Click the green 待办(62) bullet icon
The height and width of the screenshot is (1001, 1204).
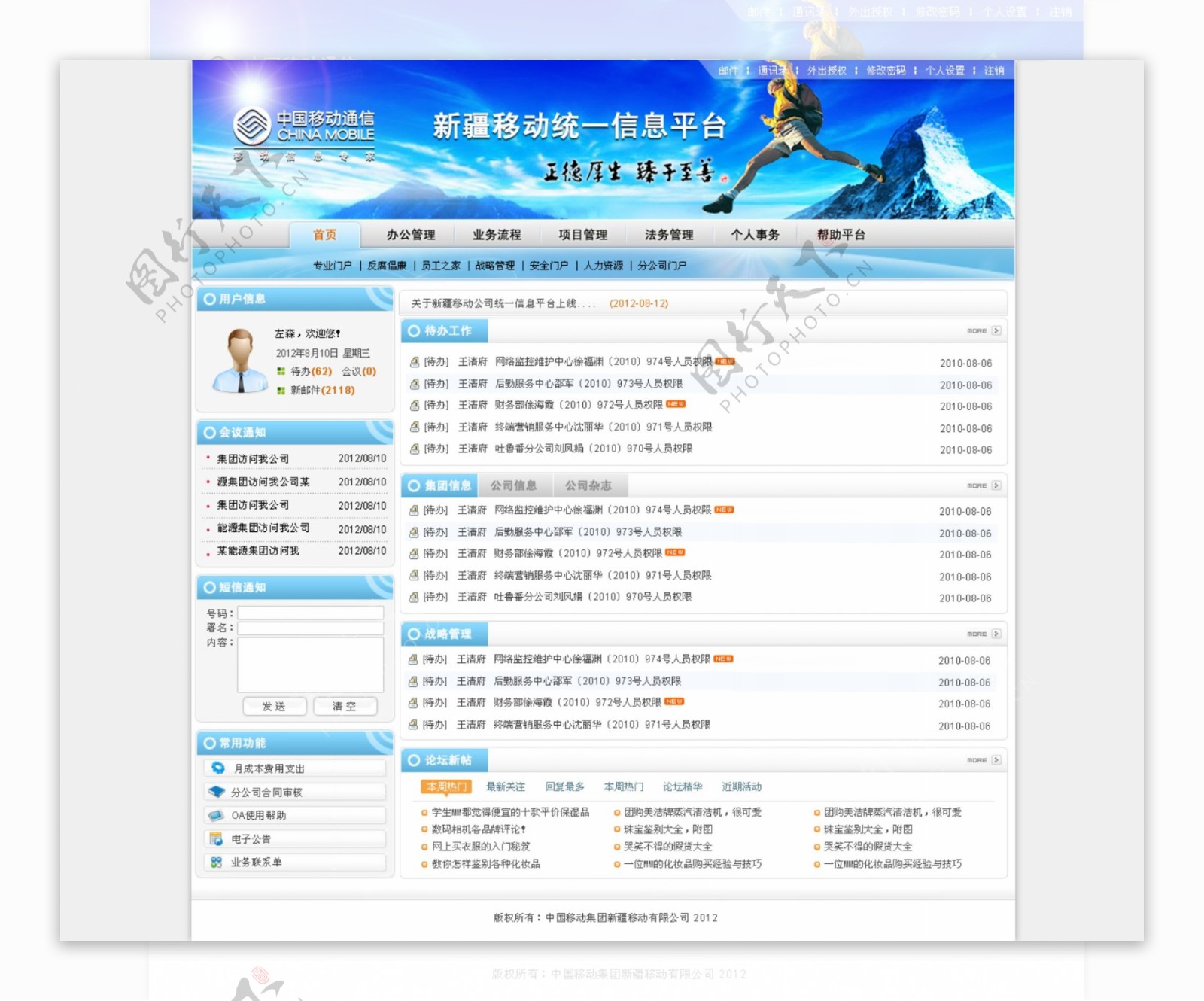(x=281, y=371)
